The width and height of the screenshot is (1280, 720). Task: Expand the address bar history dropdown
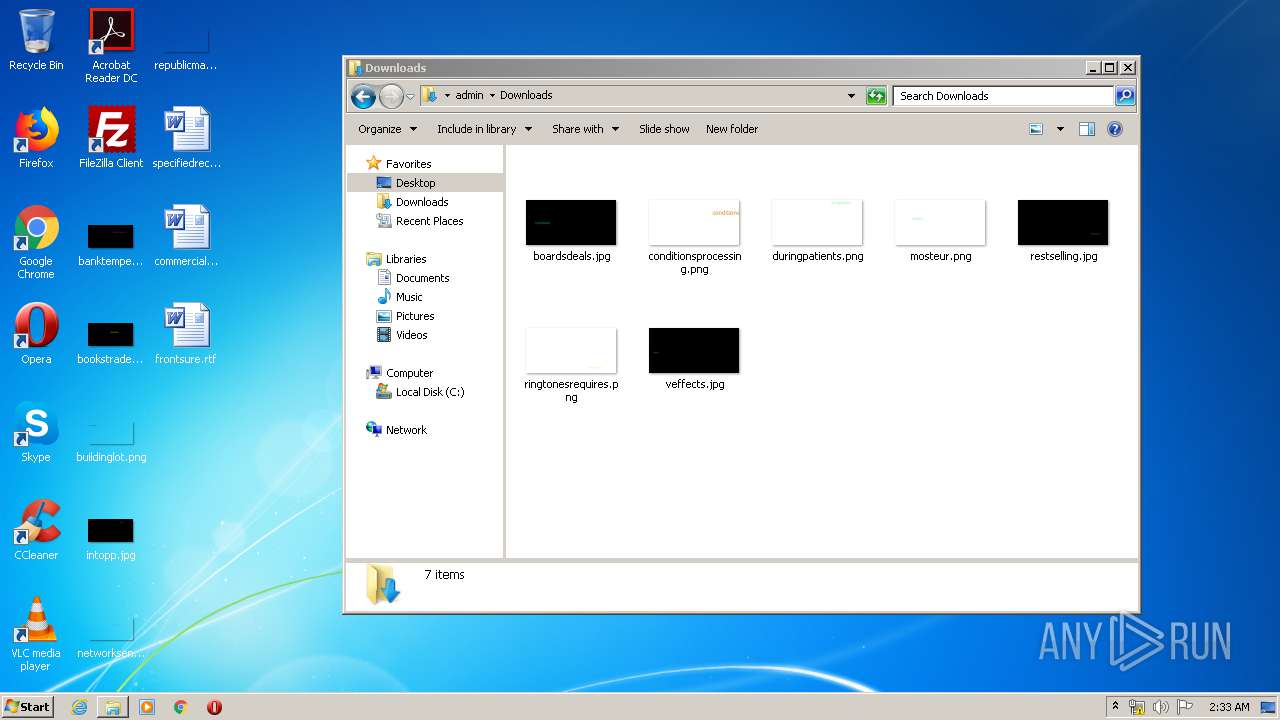click(x=852, y=96)
